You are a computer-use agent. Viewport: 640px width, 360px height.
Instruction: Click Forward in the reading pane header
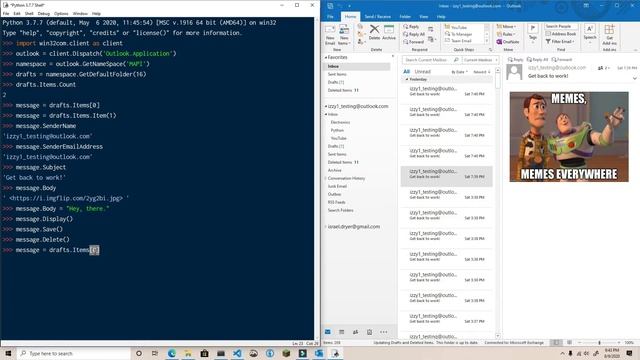pyautogui.click(x=562, y=60)
